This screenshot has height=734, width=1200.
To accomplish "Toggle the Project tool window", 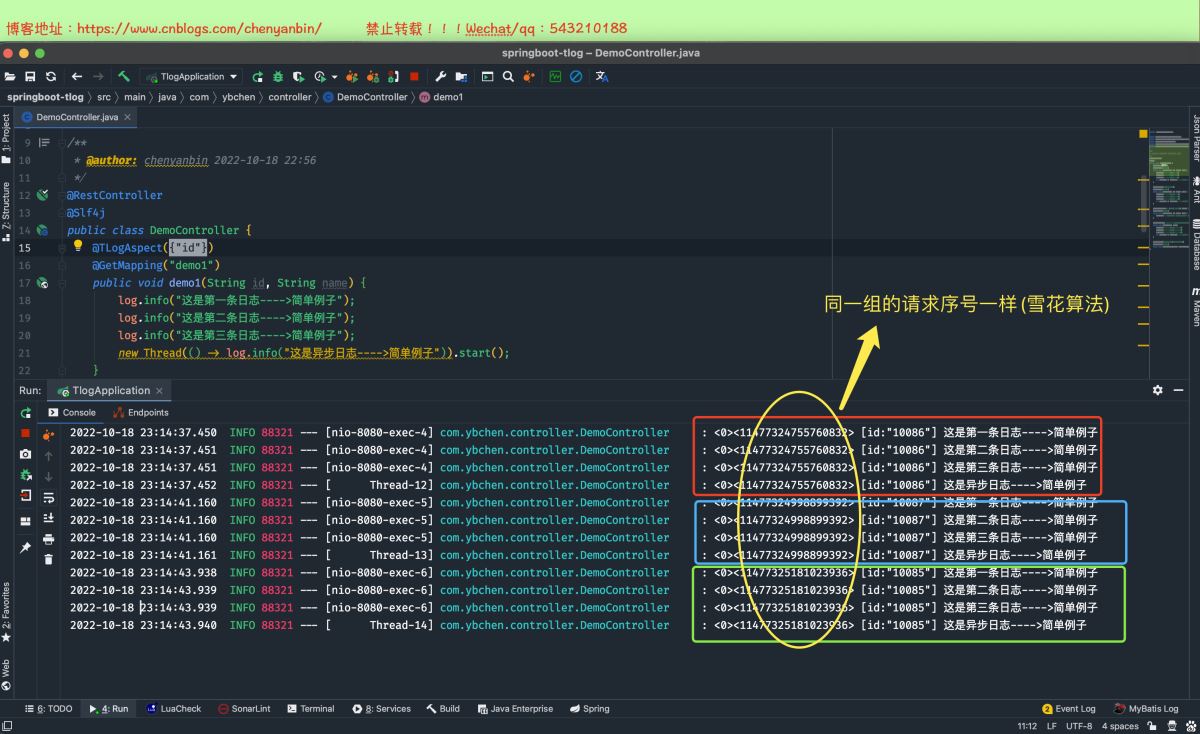I will pyautogui.click(x=6, y=138).
